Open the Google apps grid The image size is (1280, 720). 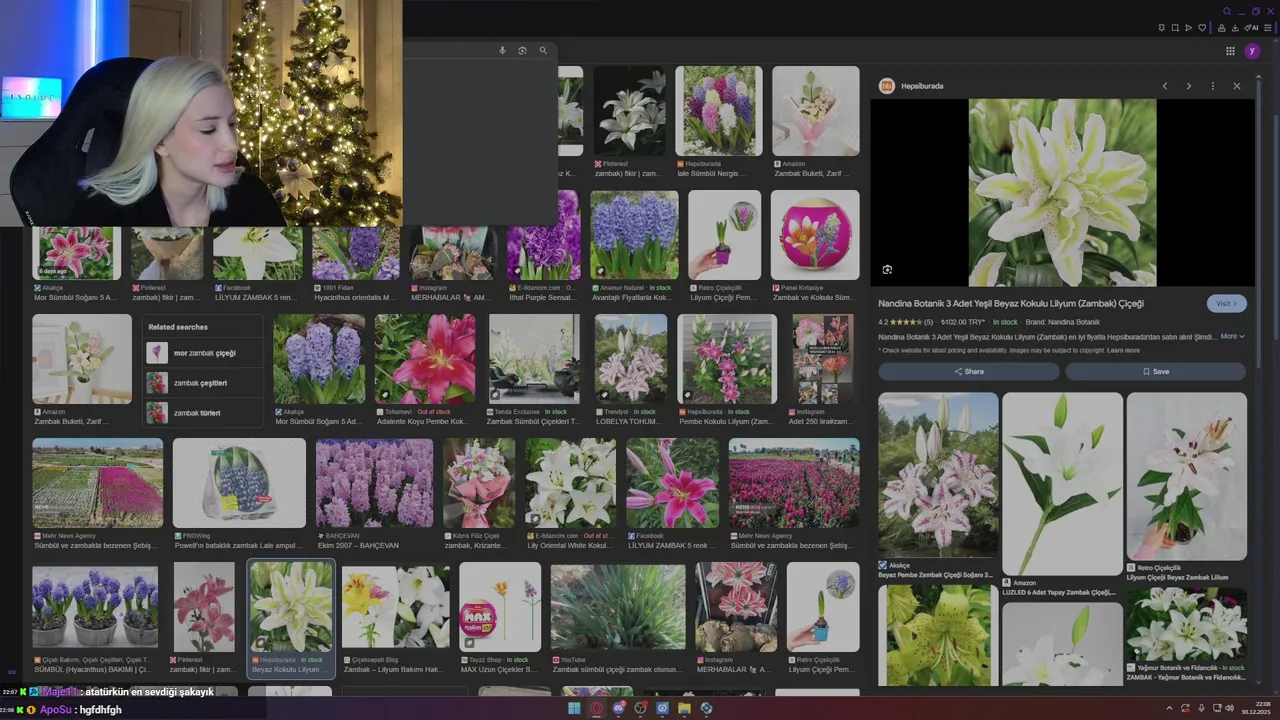tap(1230, 51)
